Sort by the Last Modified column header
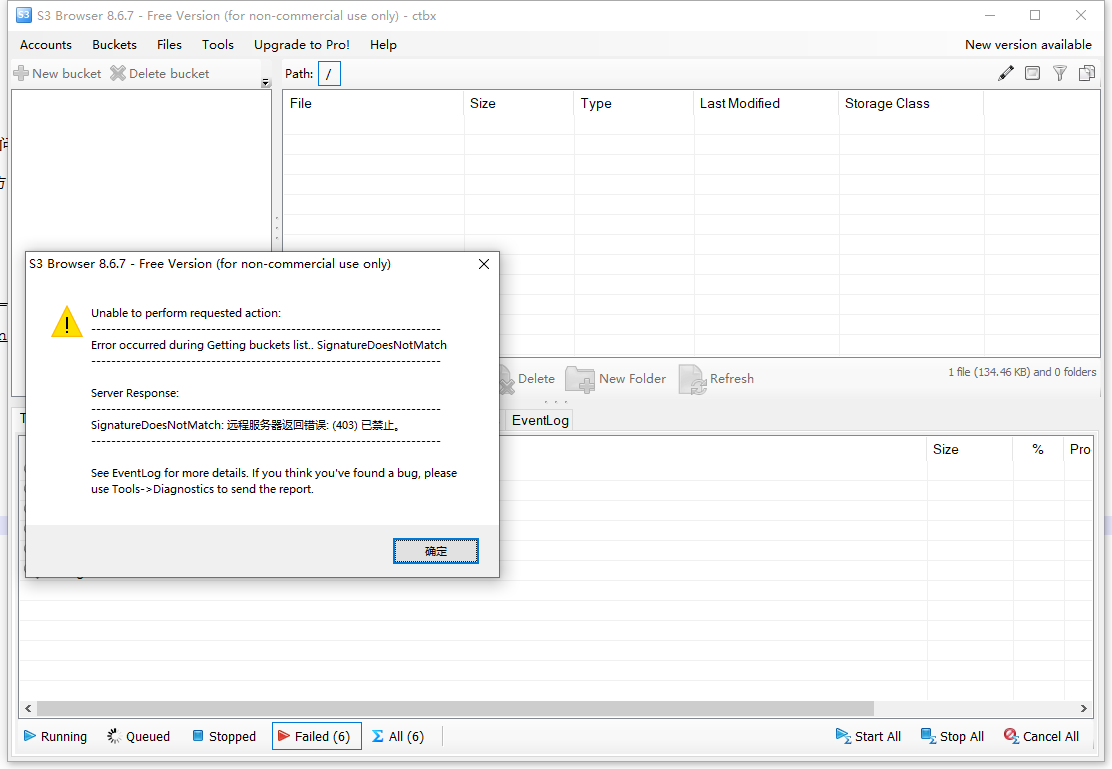1112x769 pixels. click(766, 104)
